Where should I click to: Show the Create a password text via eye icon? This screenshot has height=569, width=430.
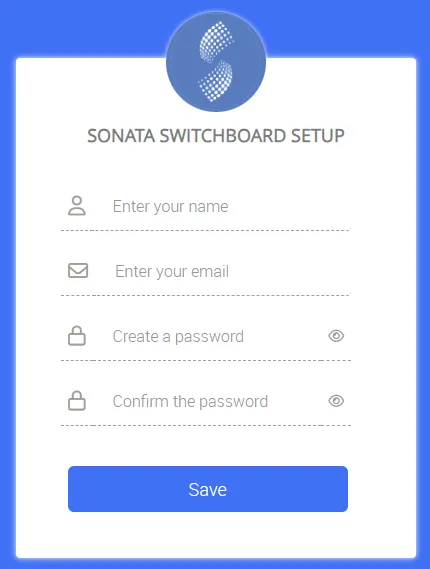coord(336,336)
